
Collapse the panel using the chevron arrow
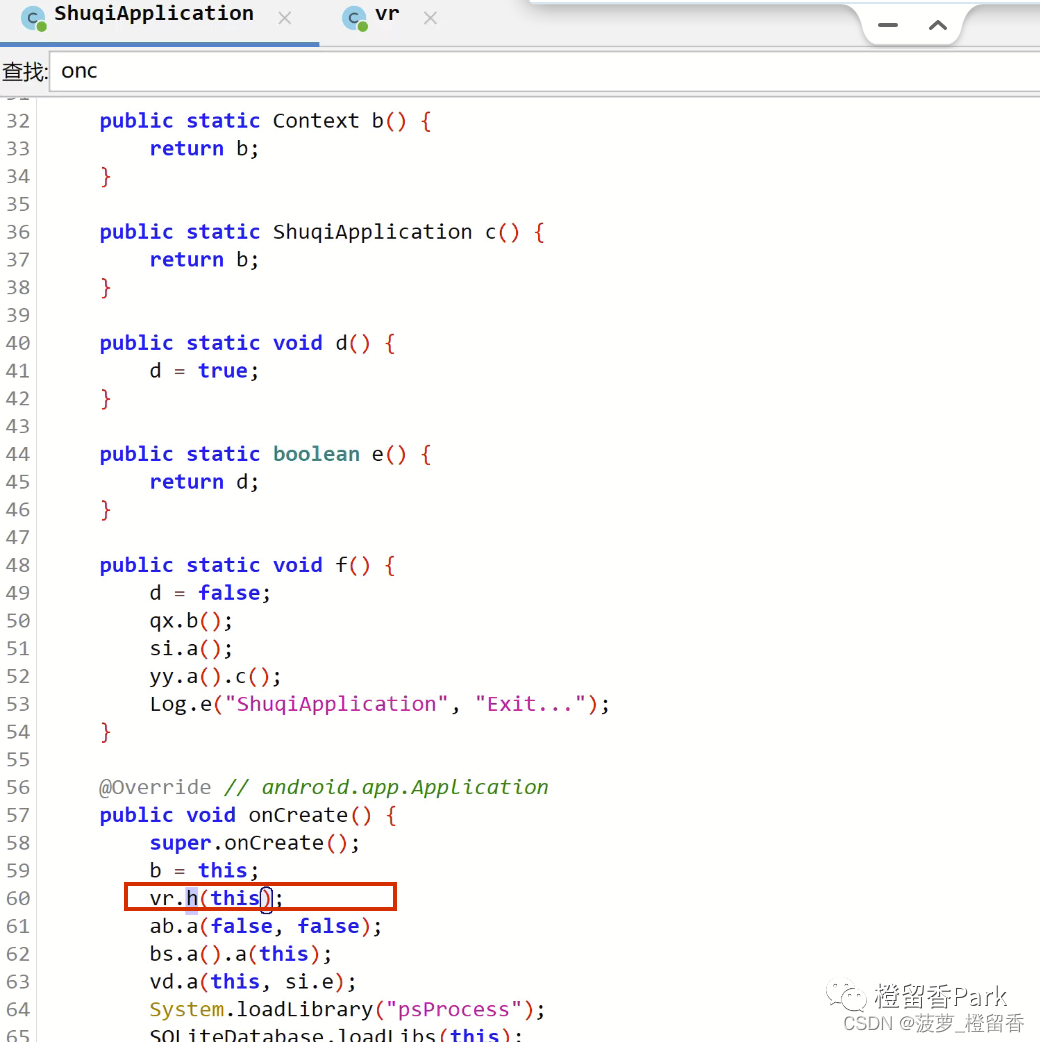click(x=938, y=25)
